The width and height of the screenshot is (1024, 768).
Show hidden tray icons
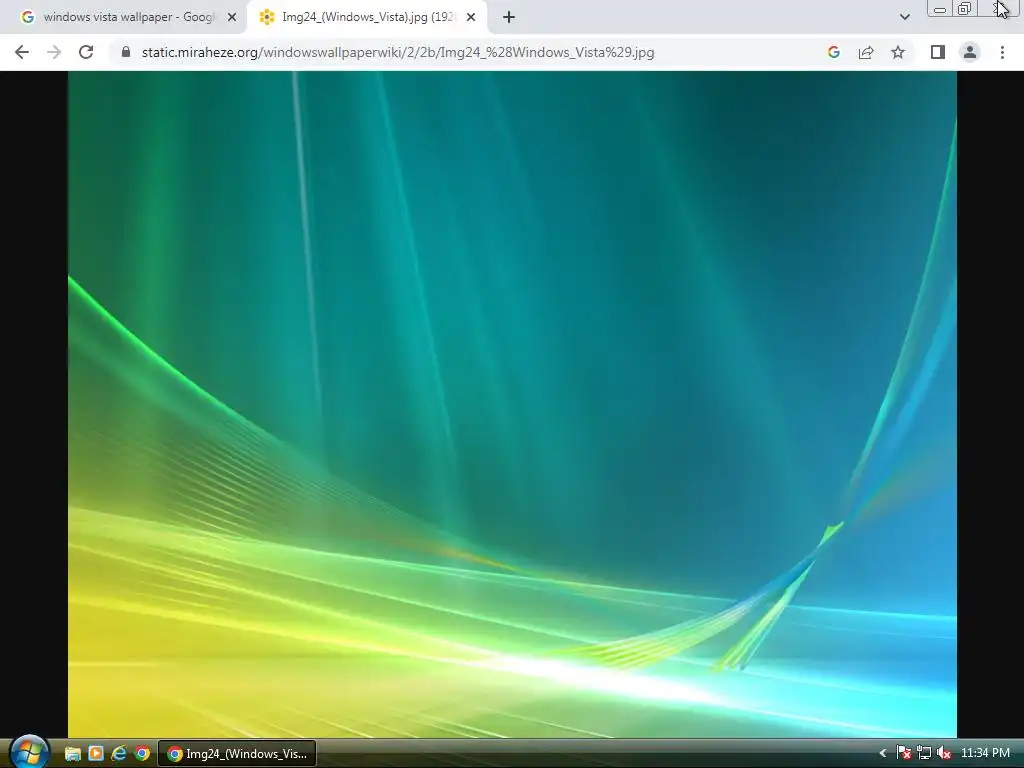[883, 754]
